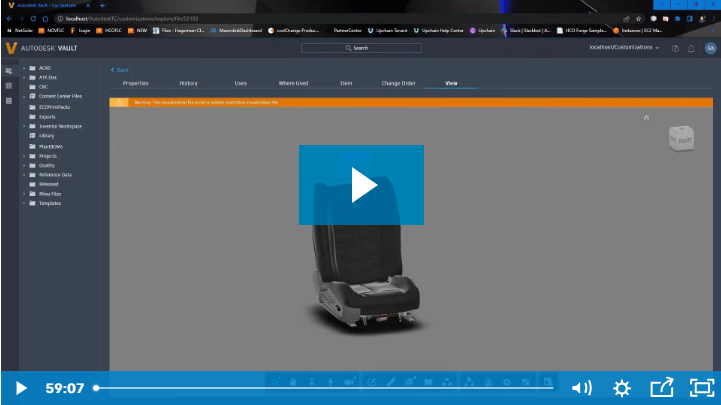The width and height of the screenshot is (721, 405).
Task: Open the SA user avatar menu
Action: pyautogui.click(x=710, y=48)
